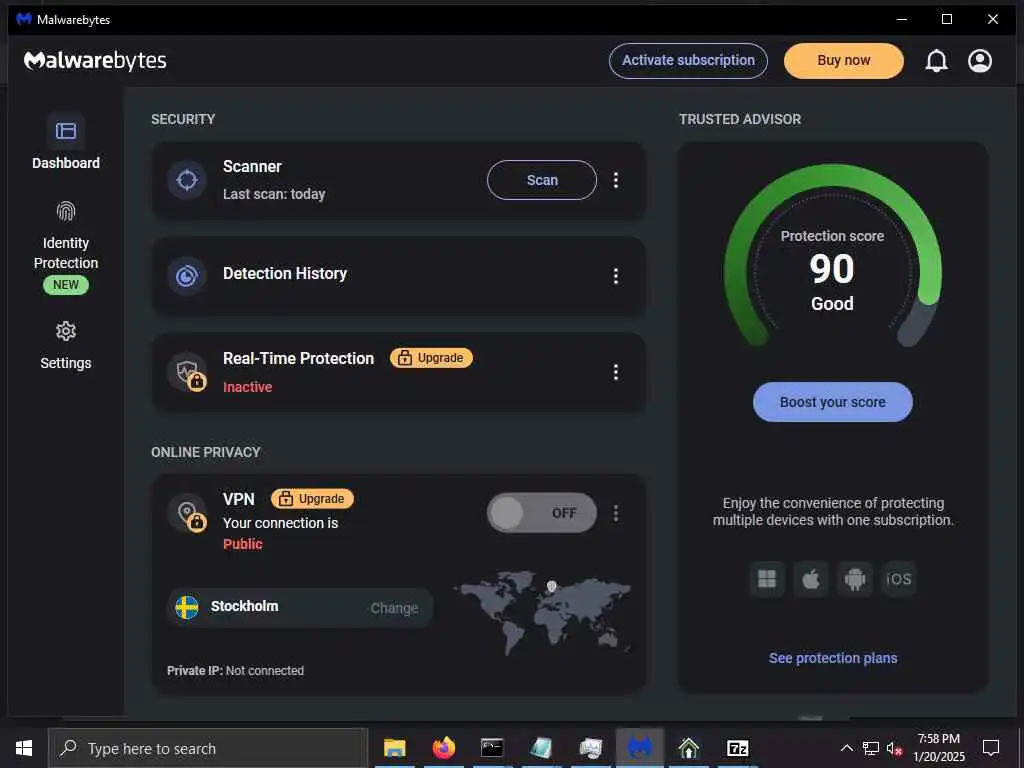Click Upgrade badge beside VPN
The image size is (1024, 768).
pyautogui.click(x=312, y=499)
